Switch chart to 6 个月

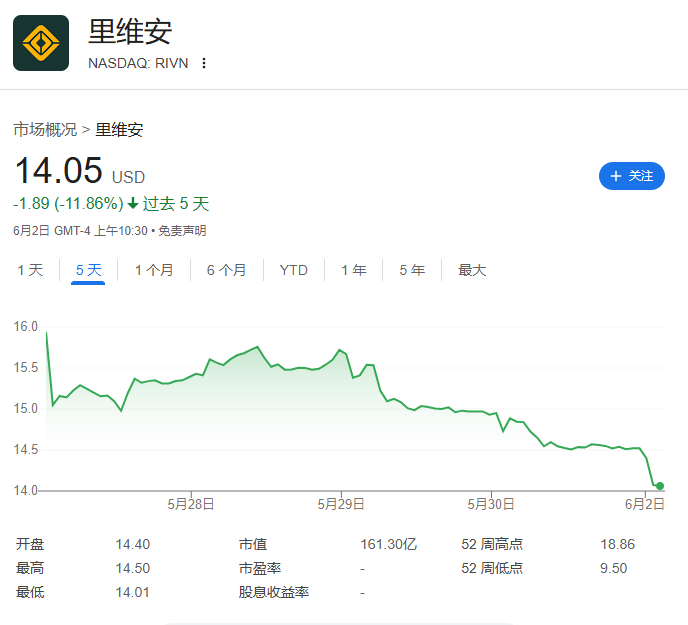tap(226, 270)
